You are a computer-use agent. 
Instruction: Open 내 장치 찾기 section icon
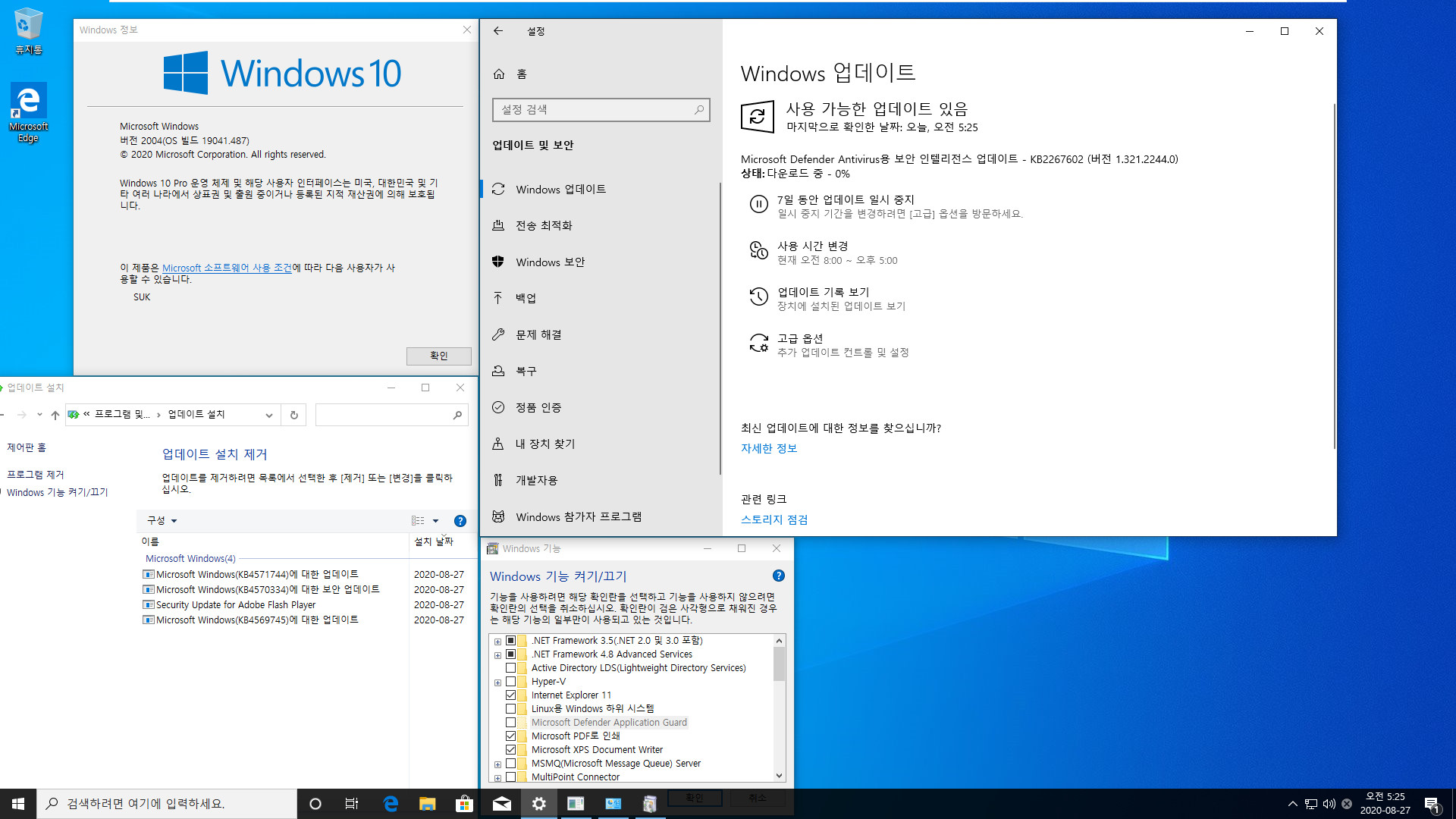[498, 444]
